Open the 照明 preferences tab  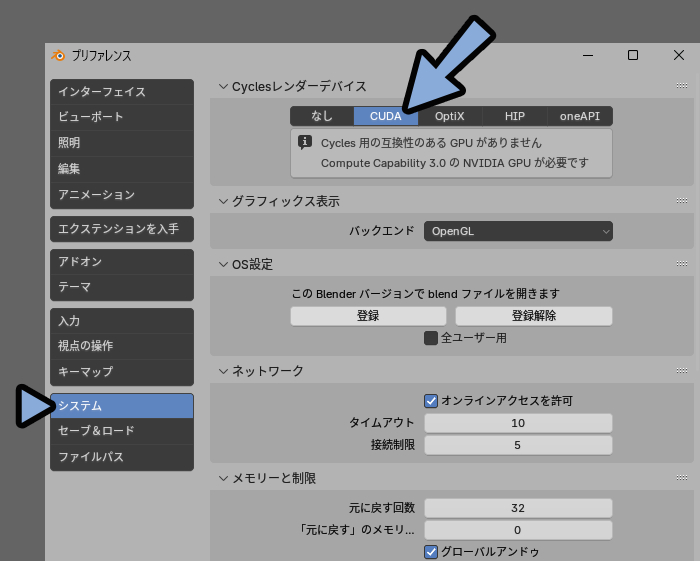pos(122,143)
